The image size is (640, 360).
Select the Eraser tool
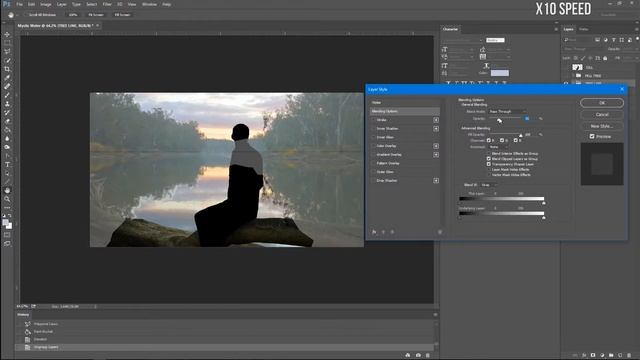(7, 121)
